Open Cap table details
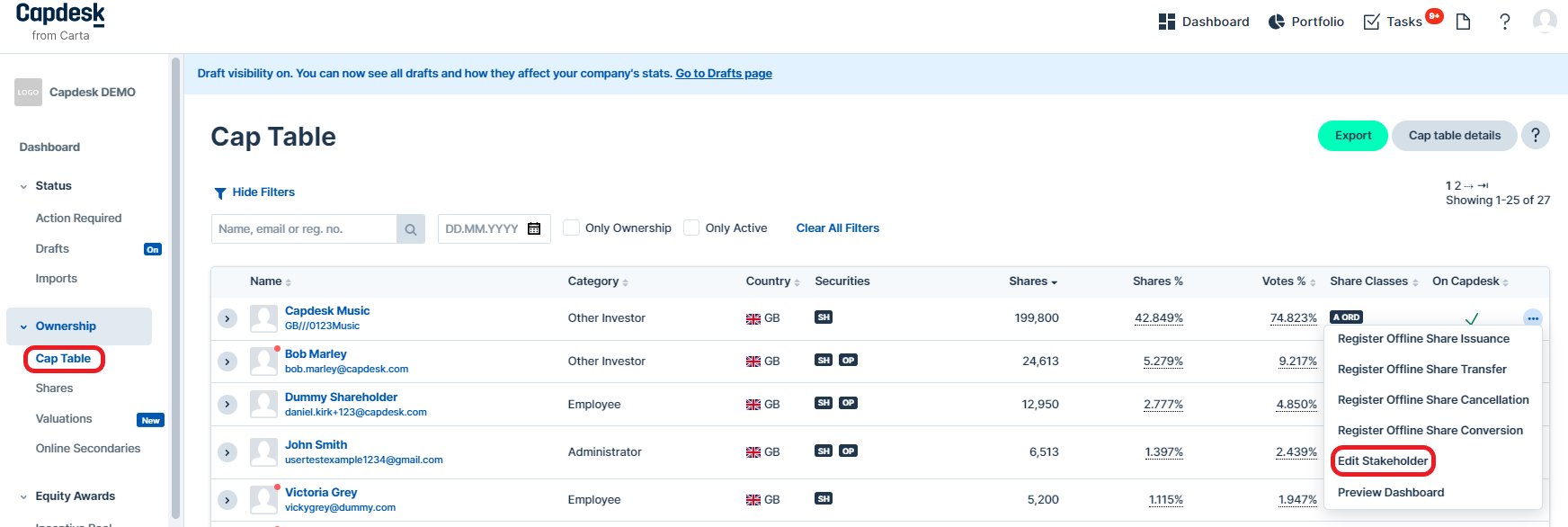This screenshot has height=527, width=1568. pos(1455,136)
